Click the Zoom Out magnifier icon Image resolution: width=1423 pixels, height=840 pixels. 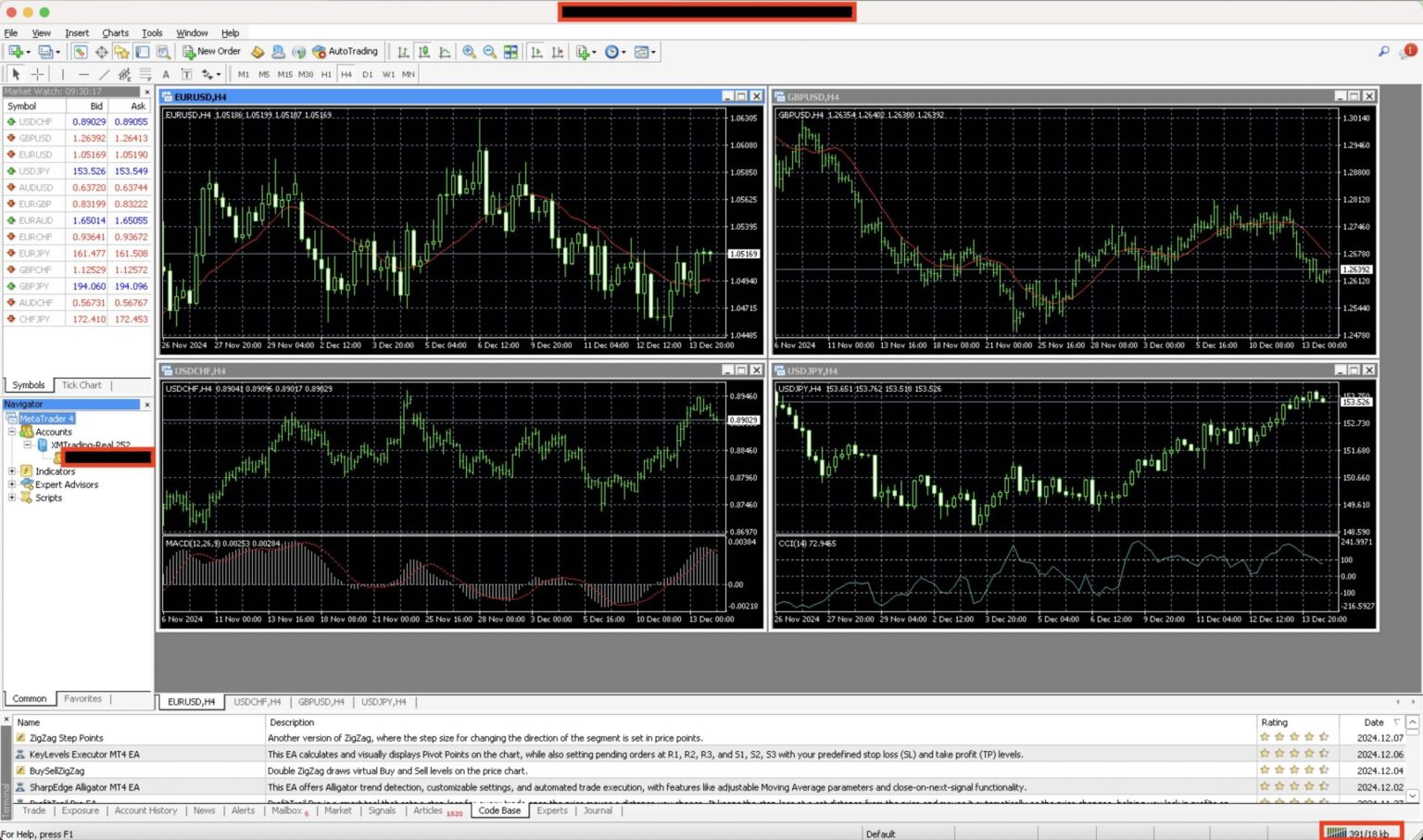click(x=489, y=52)
